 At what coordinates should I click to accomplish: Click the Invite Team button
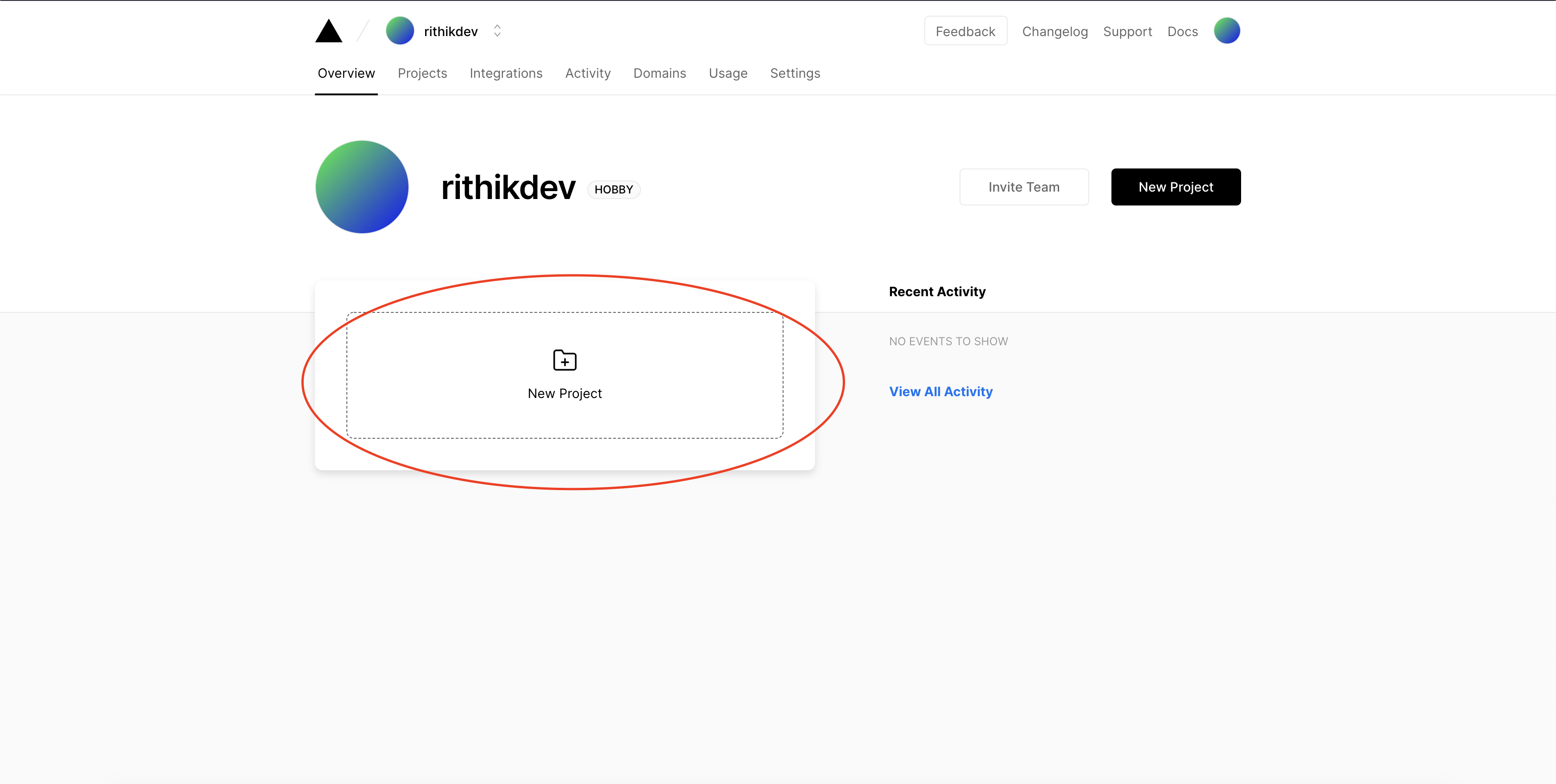coord(1023,187)
